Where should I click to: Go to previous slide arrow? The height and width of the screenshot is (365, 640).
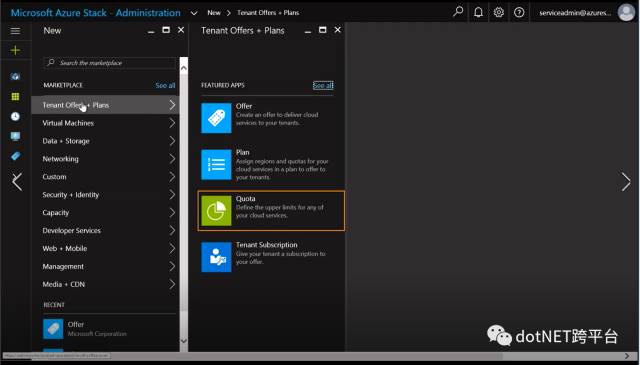(17, 182)
